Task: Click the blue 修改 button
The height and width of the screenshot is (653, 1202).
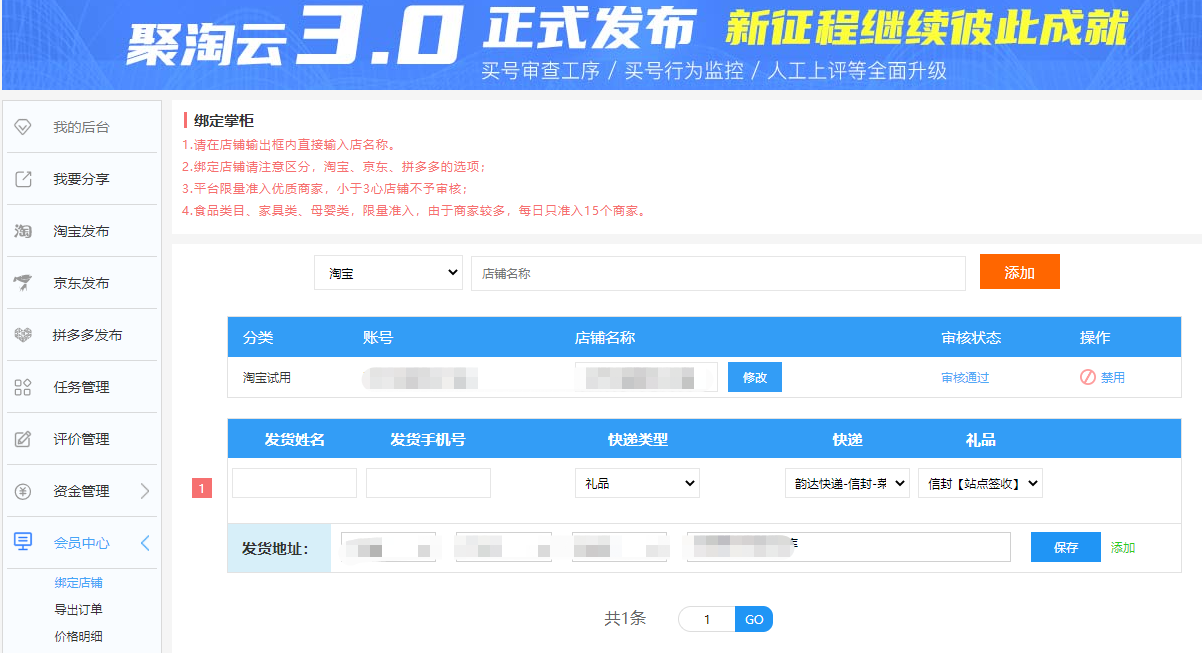Action: pyautogui.click(x=755, y=377)
